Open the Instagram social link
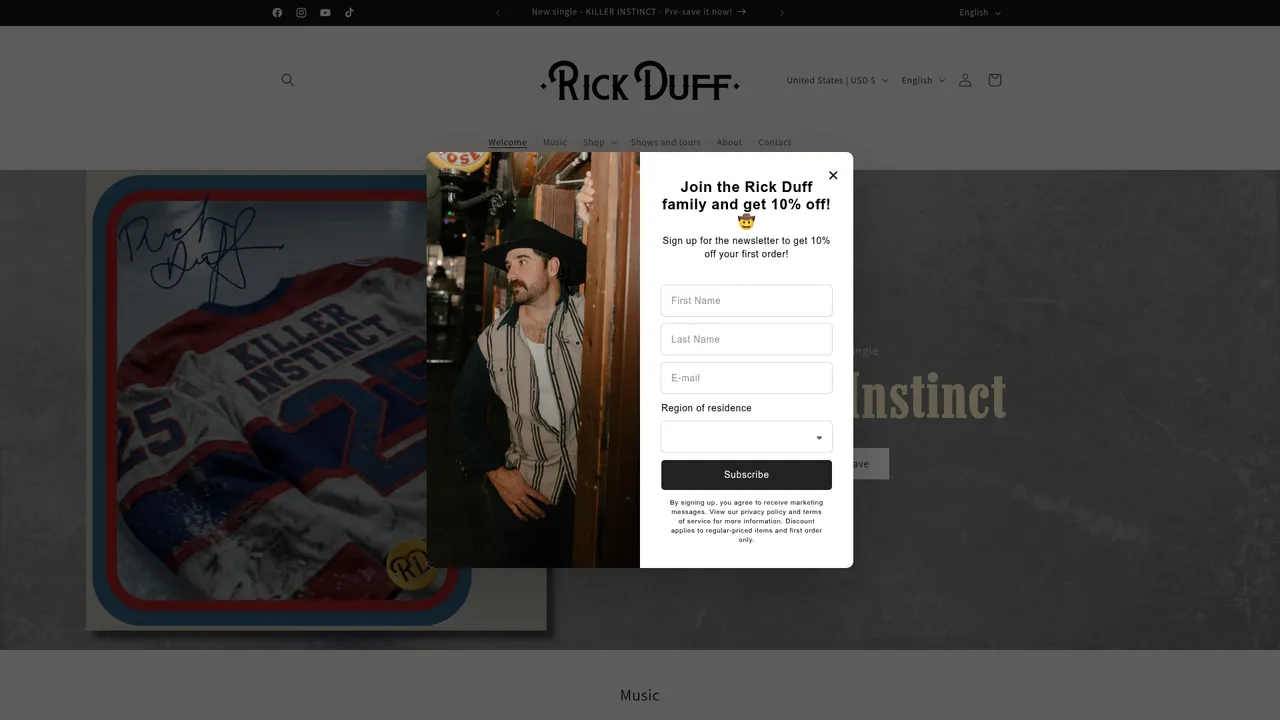Screen dimensions: 1280x720 click(x=301, y=13)
